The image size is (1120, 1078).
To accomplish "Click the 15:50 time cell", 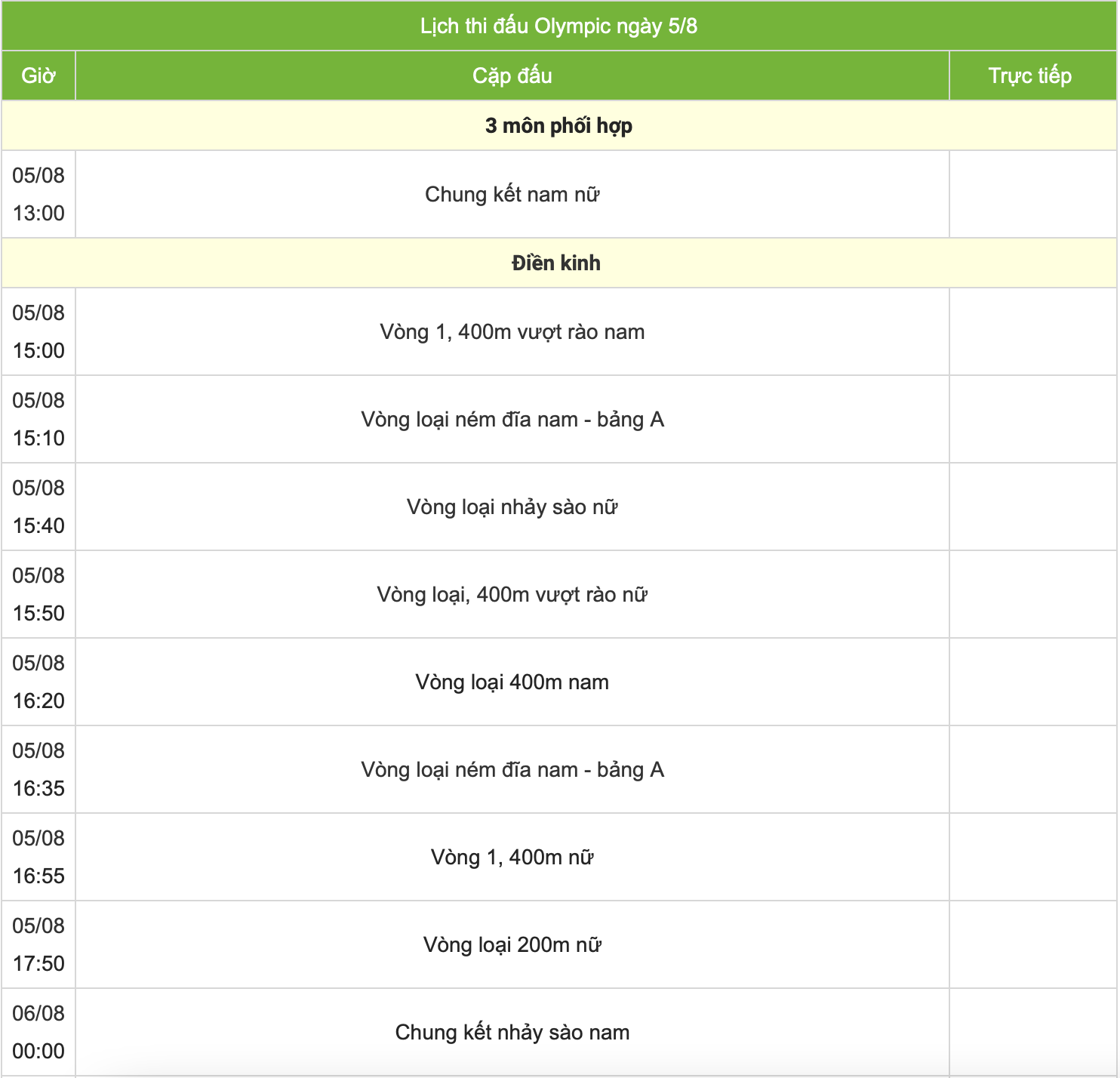I will coord(38,594).
